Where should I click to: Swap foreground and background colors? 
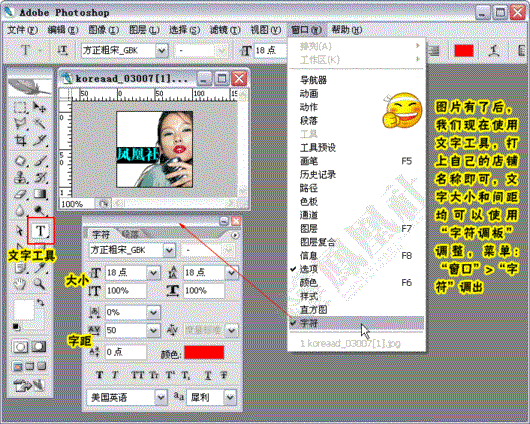click(40, 303)
